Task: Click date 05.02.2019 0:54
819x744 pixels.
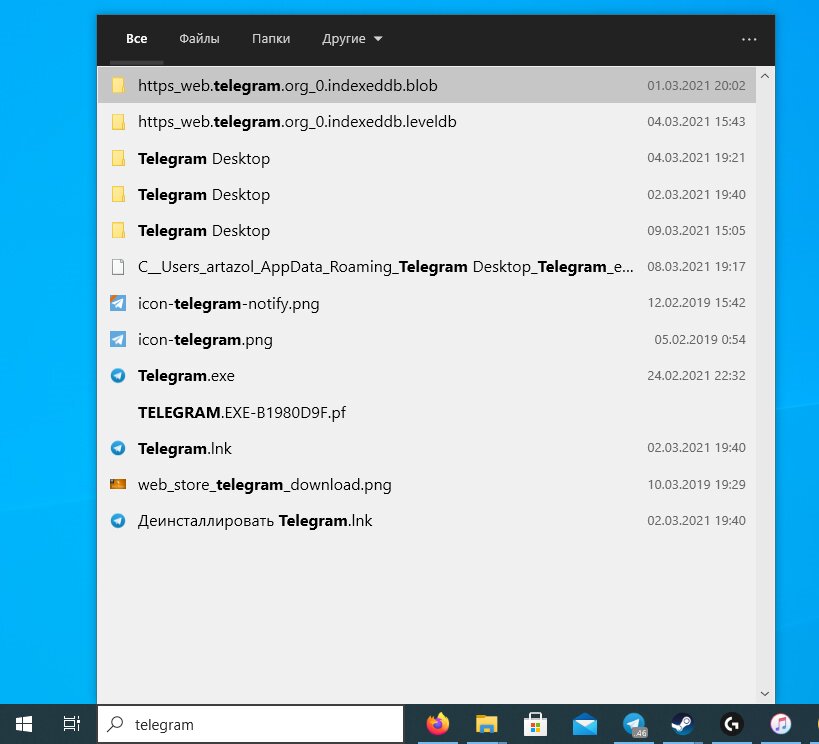Action: pyautogui.click(x=700, y=340)
